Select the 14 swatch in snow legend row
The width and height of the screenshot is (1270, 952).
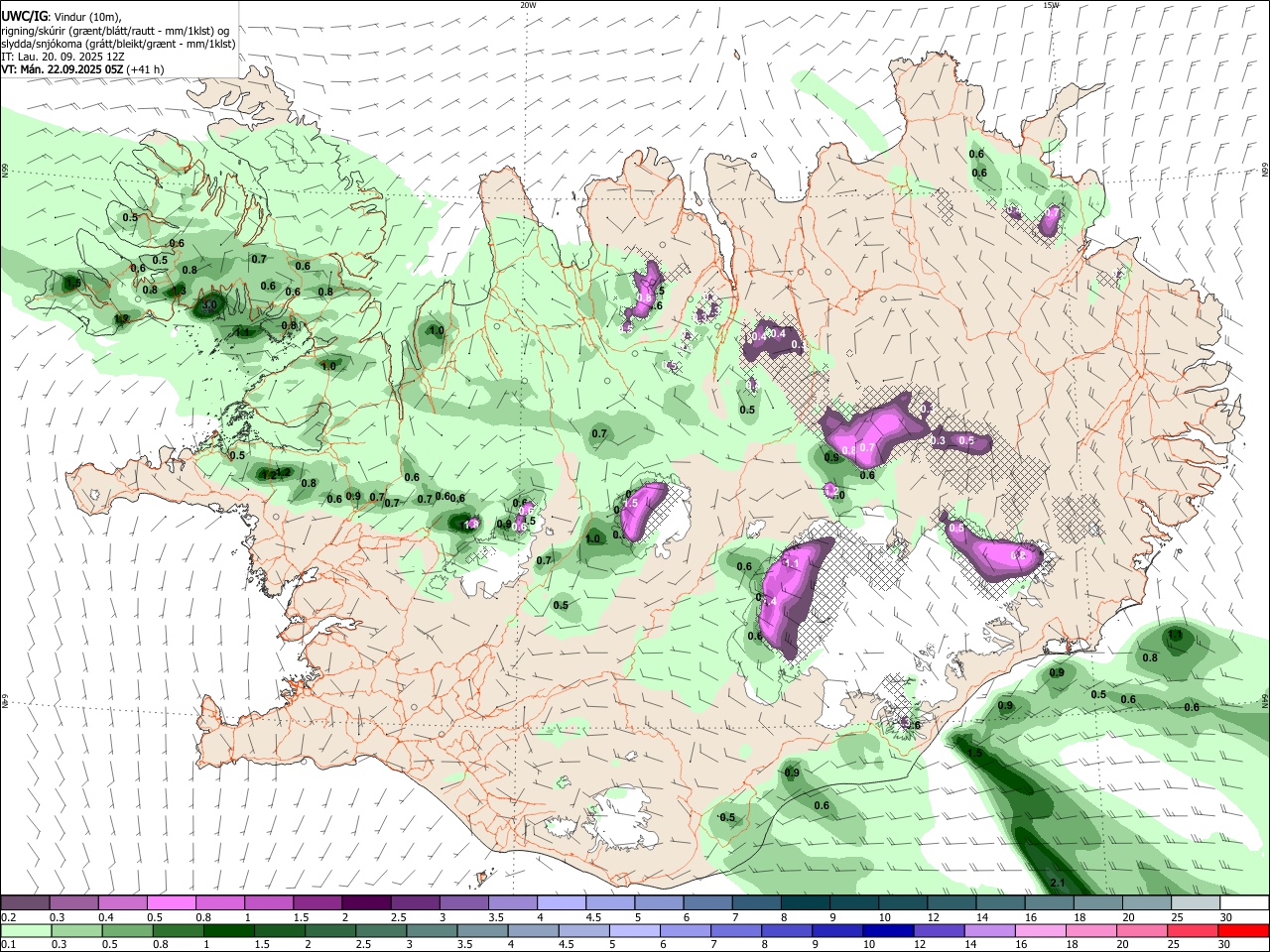(1000, 903)
